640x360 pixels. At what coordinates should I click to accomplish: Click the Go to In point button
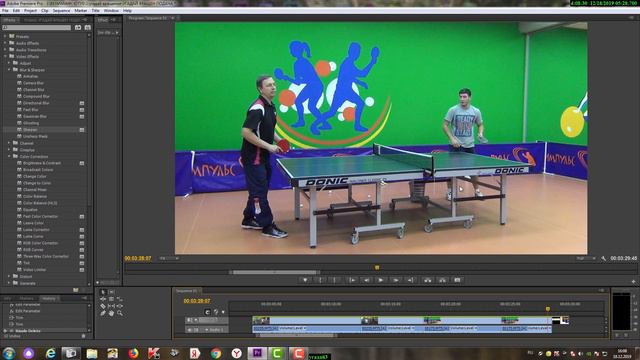[351, 280]
